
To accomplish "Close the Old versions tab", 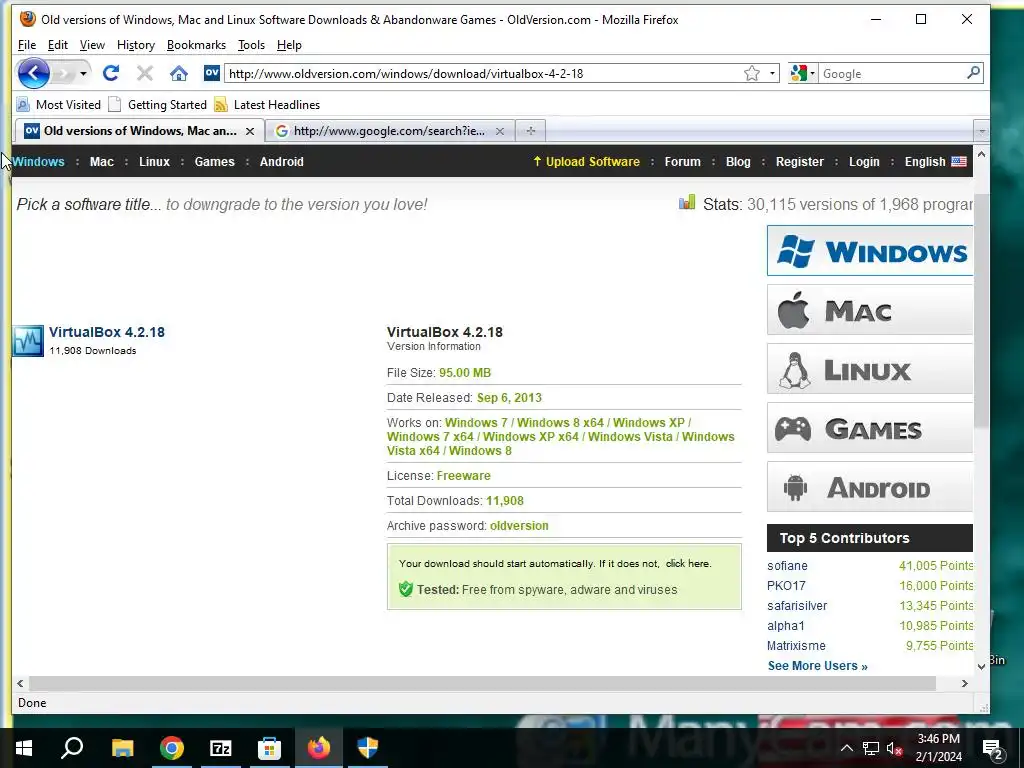I will 249,131.
